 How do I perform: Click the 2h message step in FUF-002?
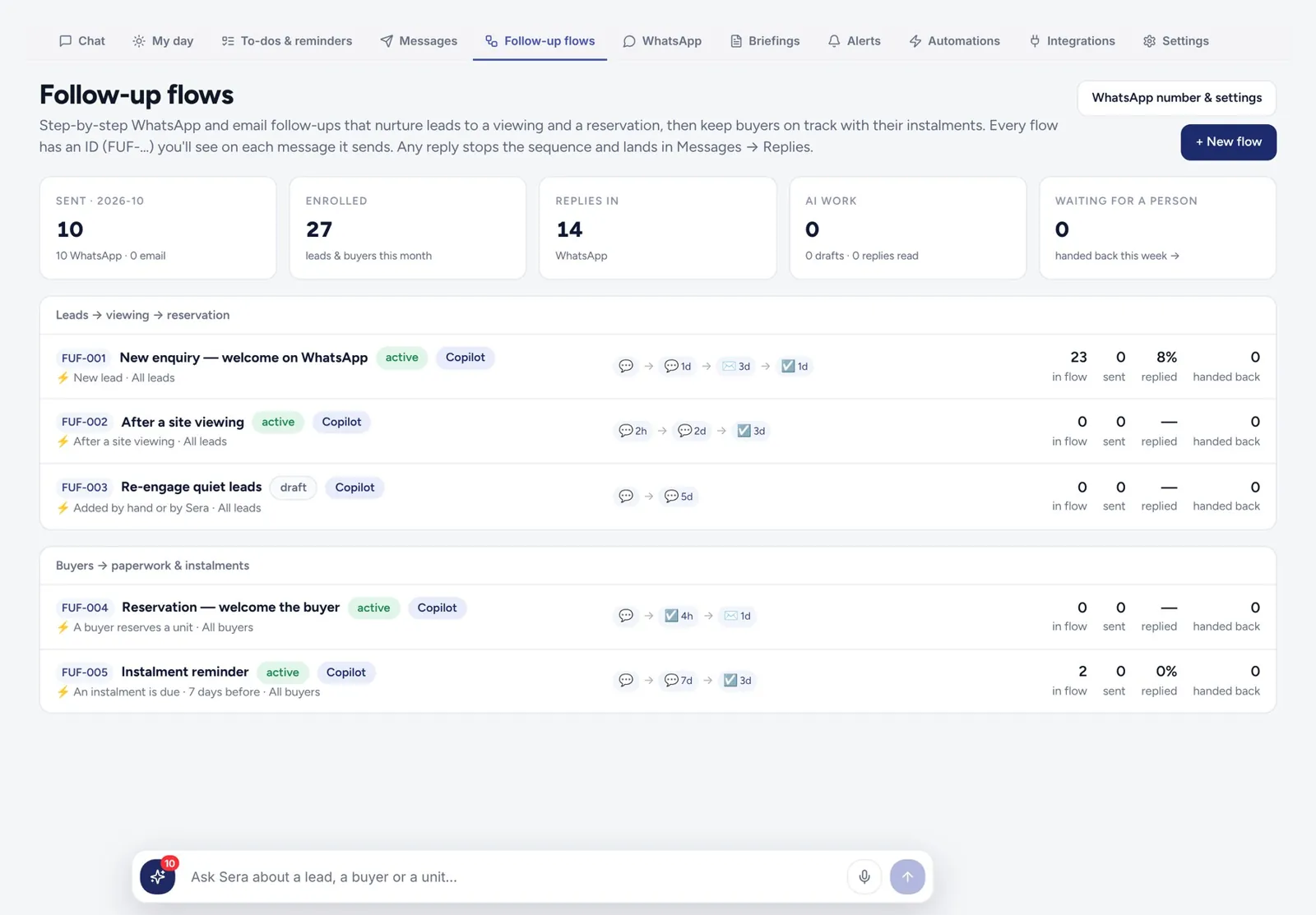(x=633, y=431)
